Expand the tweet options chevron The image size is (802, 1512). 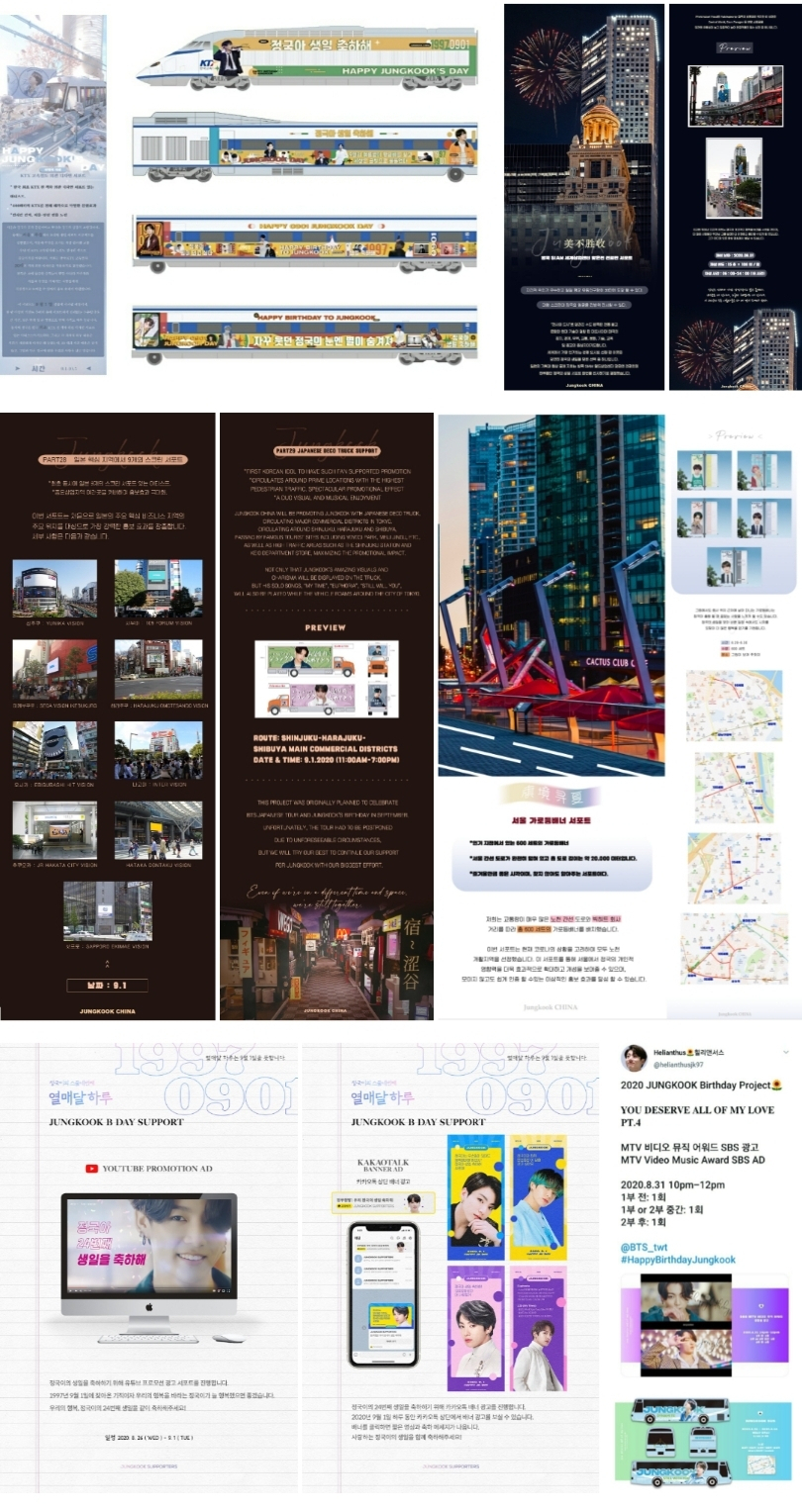point(786,1051)
